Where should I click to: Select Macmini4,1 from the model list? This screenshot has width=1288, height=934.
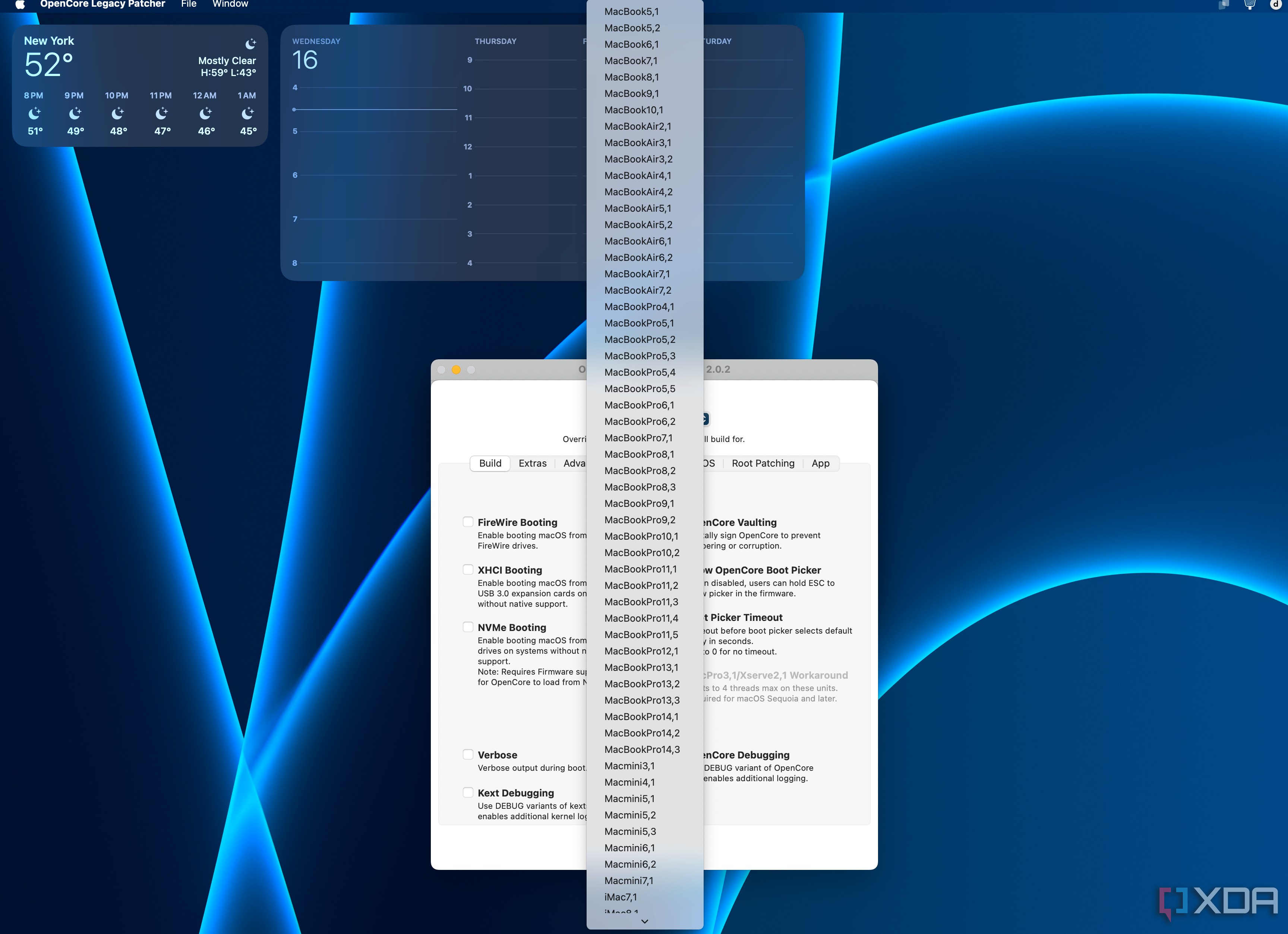(645, 782)
